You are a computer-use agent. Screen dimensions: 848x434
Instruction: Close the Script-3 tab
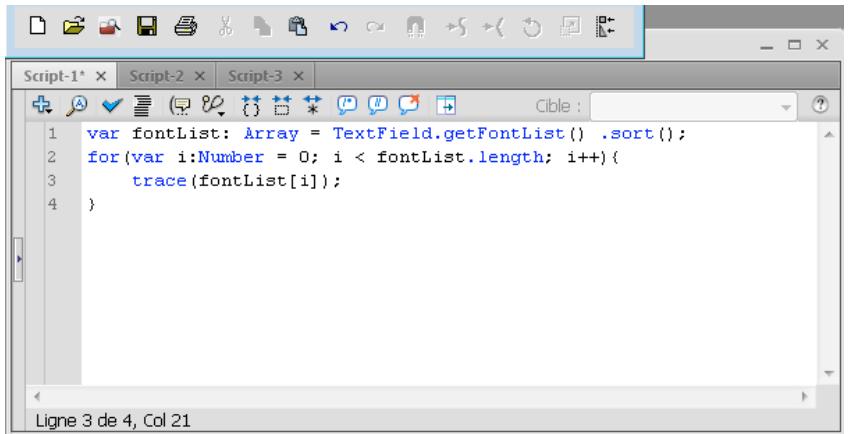(x=299, y=76)
